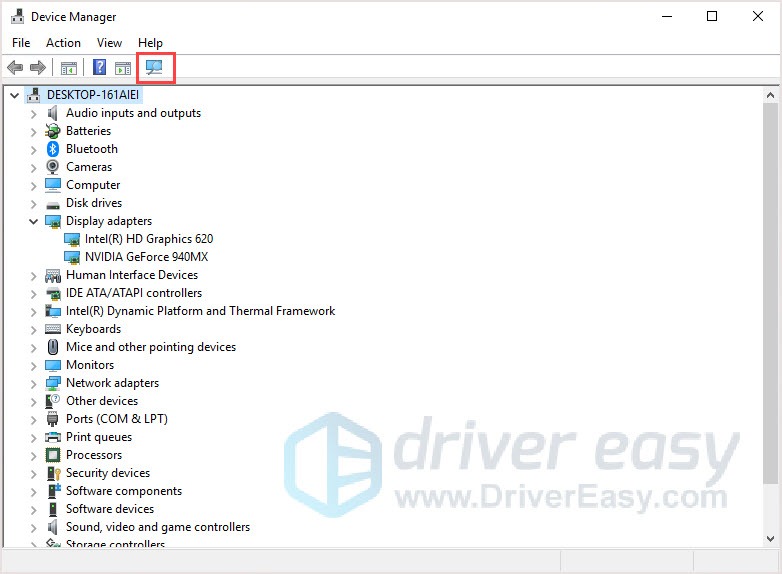Click the NVIDIA GeForce 940MX adapter icon
Image resolution: width=782 pixels, height=574 pixels.
coord(72,257)
